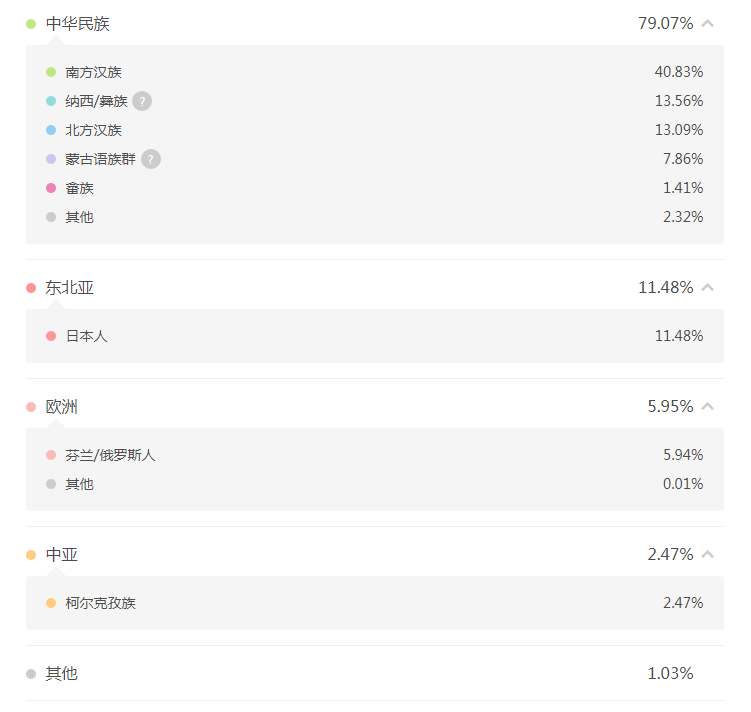Collapse the 欧洲 section chevron

coord(708,406)
